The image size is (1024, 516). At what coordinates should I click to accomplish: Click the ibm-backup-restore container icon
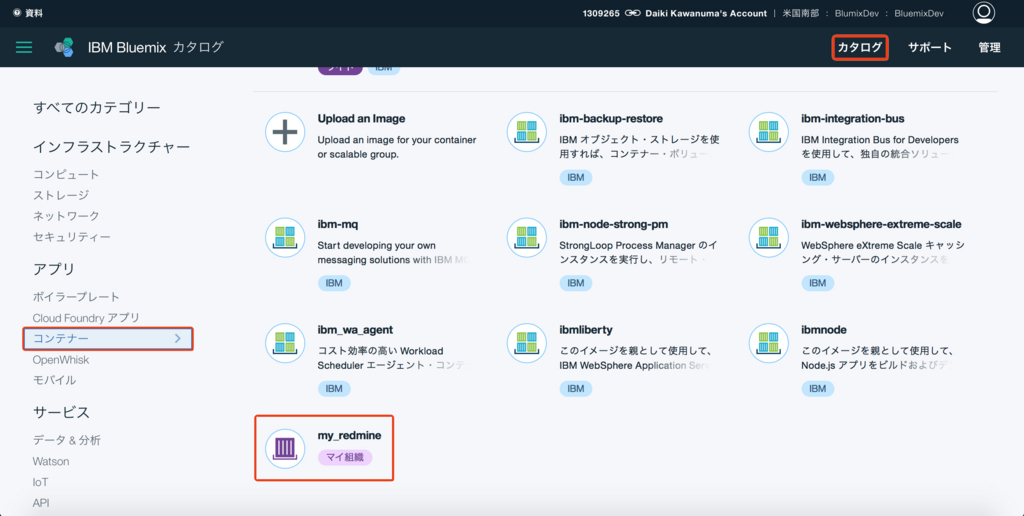pyautogui.click(x=526, y=132)
